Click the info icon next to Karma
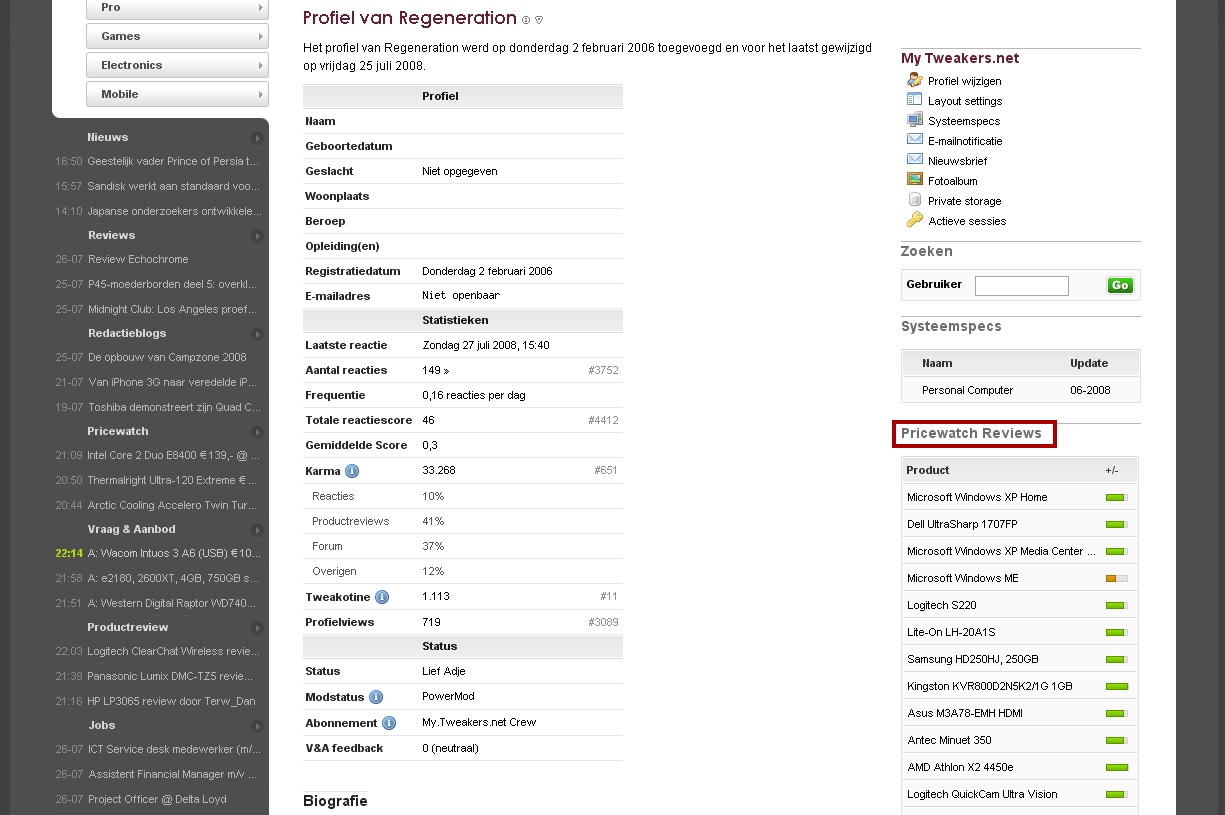The height and width of the screenshot is (815, 1225). click(x=352, y=471)
